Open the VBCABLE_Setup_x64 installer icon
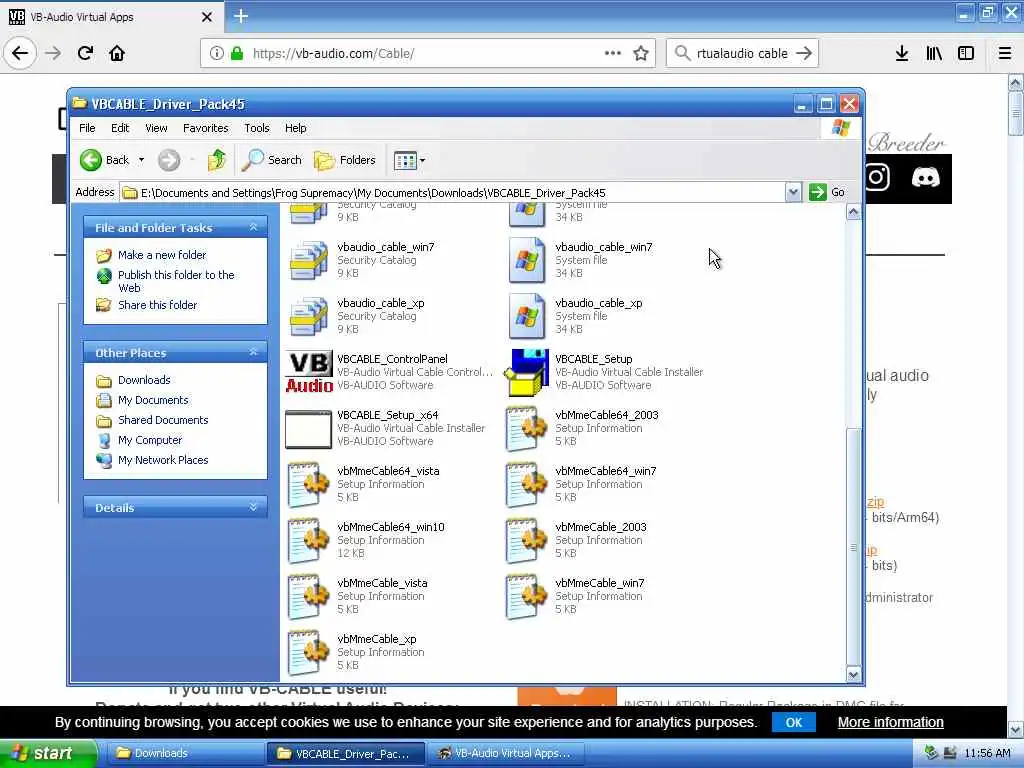 pos(308,429)
